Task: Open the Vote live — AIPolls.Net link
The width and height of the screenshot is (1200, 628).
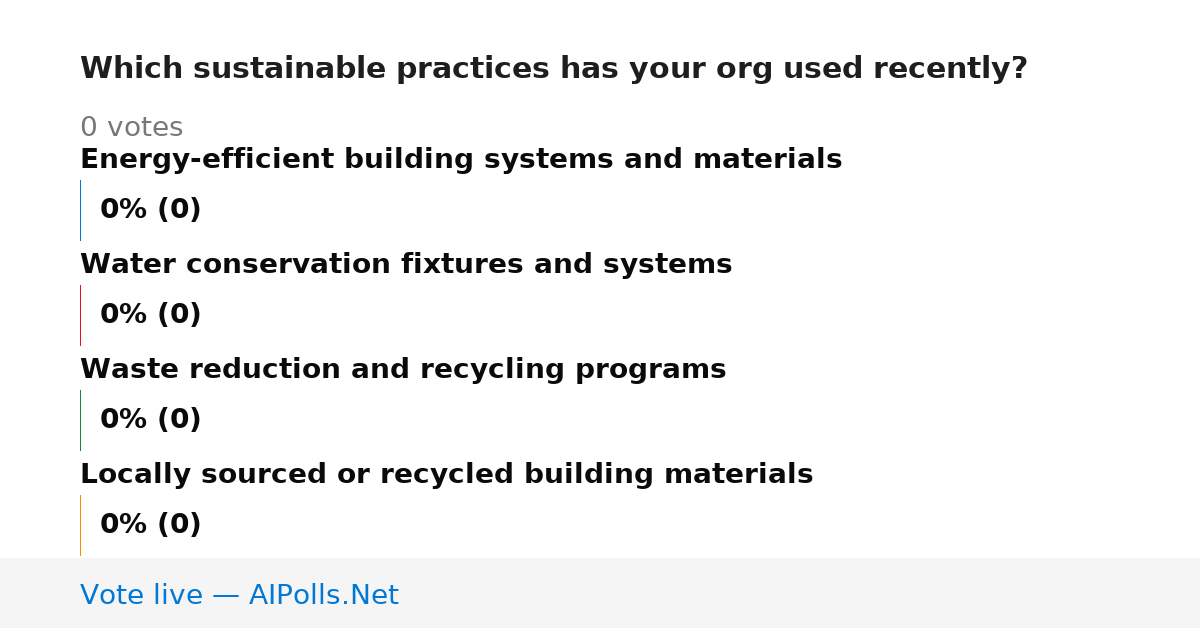Action: [x=239, y=595]
